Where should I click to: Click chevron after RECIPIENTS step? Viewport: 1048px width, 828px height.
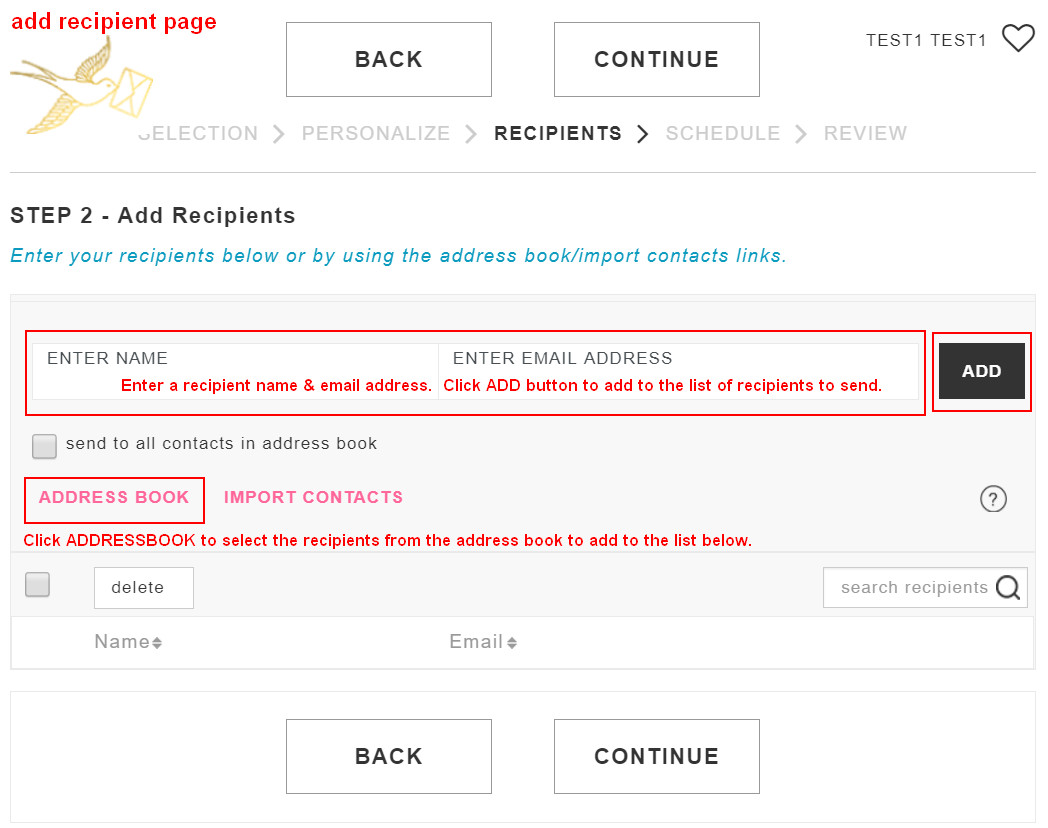642,134
